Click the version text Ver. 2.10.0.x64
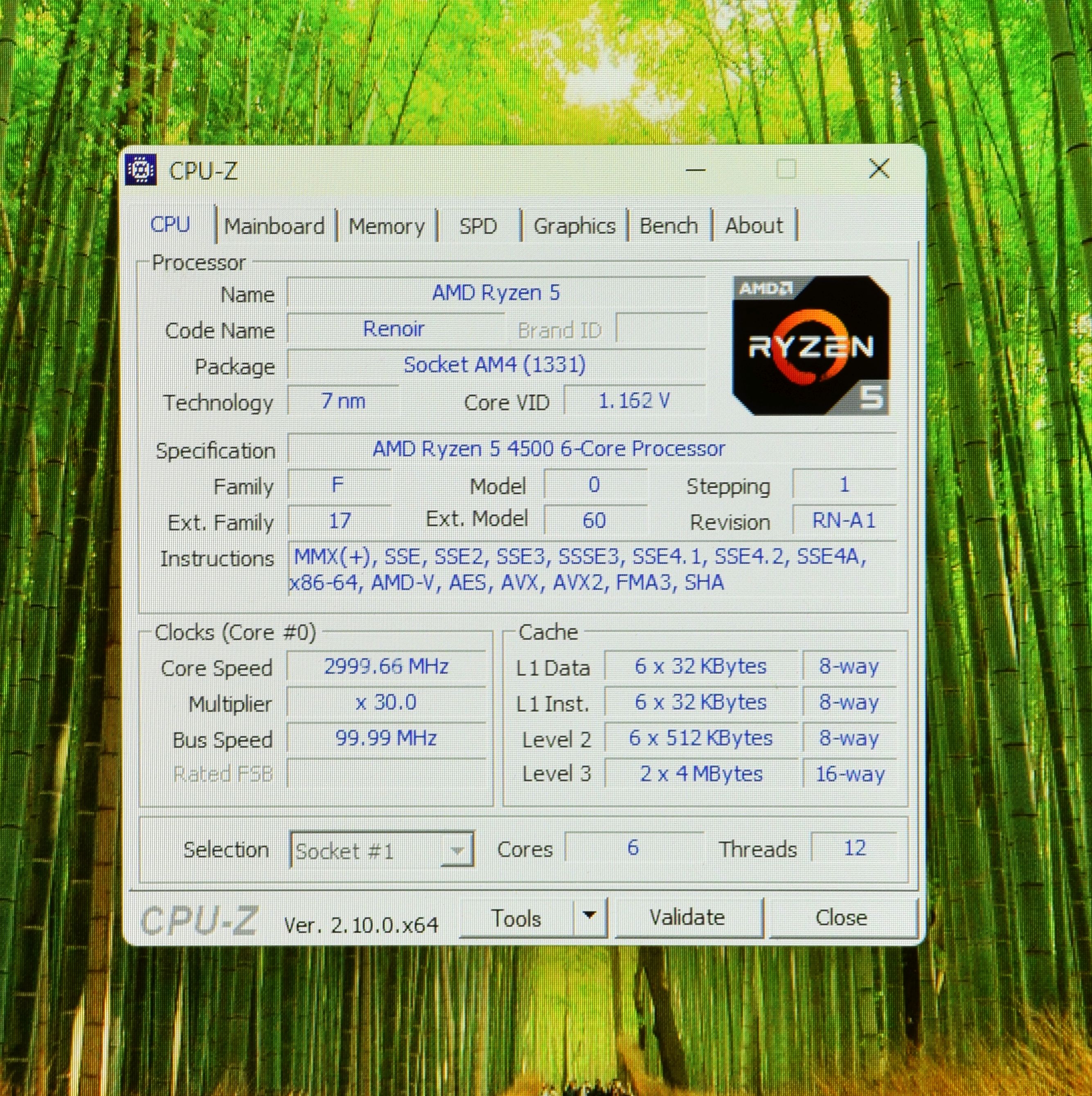The height and width of the screenshot is (1096, 1092). click(x=361, y=925)
